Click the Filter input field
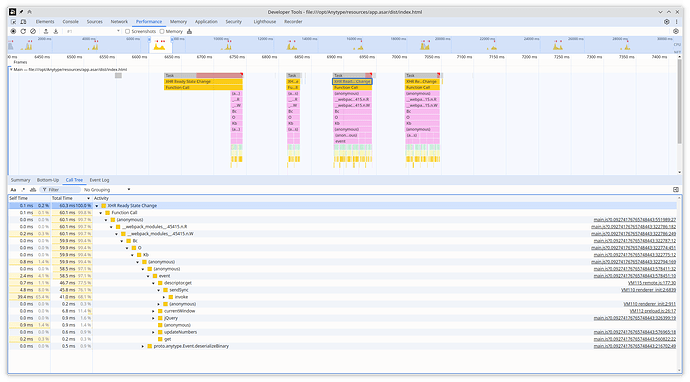The image size is (690, 382). 60,190
